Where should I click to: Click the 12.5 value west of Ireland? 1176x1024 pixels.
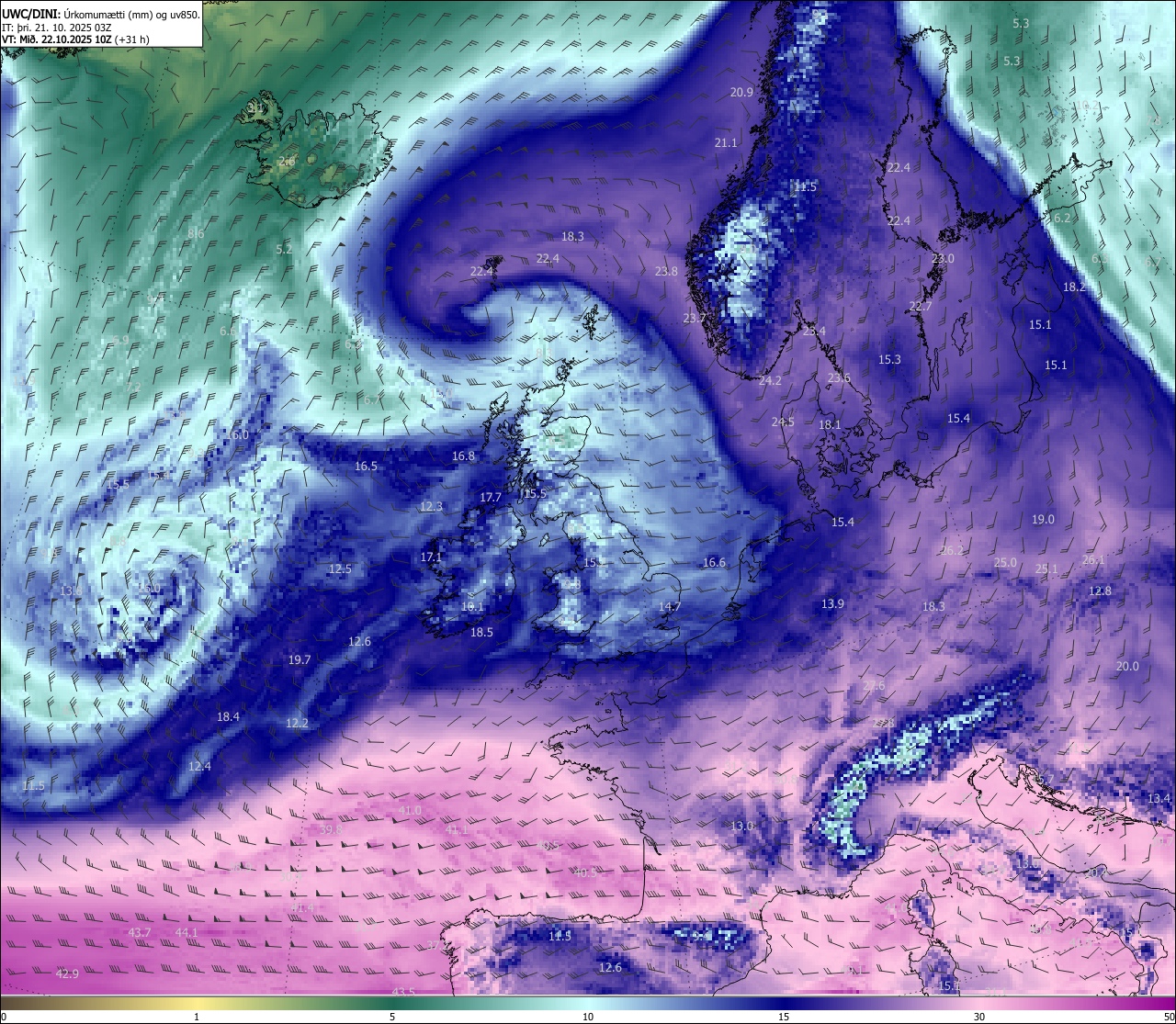(340, 568)
